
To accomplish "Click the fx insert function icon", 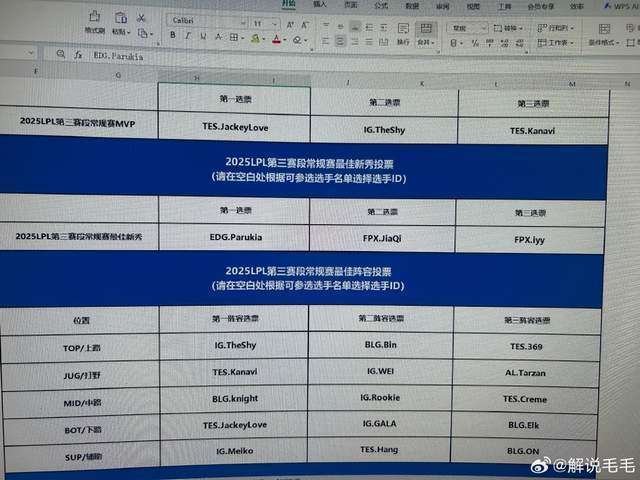I will click(77, 56).
